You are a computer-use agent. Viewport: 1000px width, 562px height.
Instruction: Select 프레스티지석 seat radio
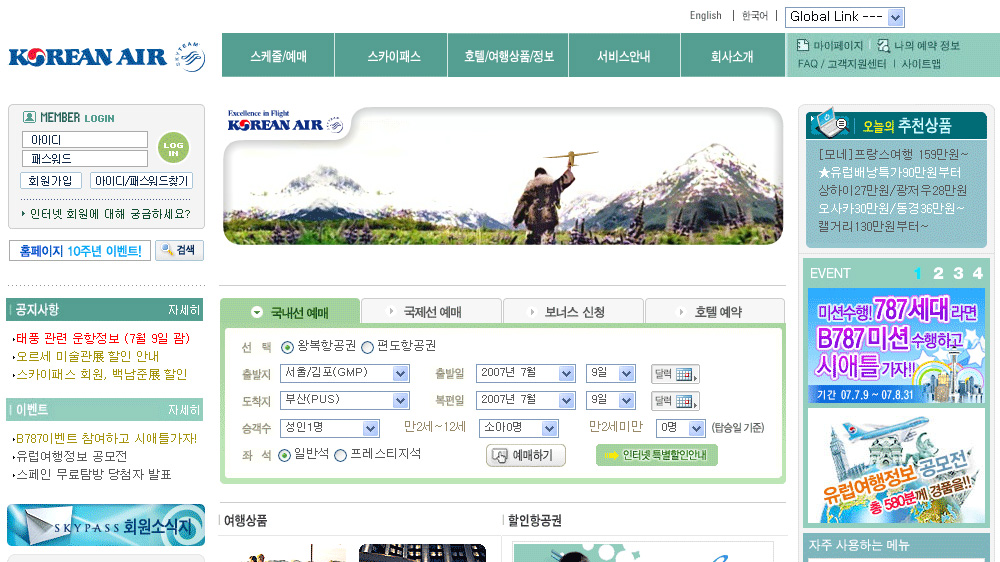[341, 455]
